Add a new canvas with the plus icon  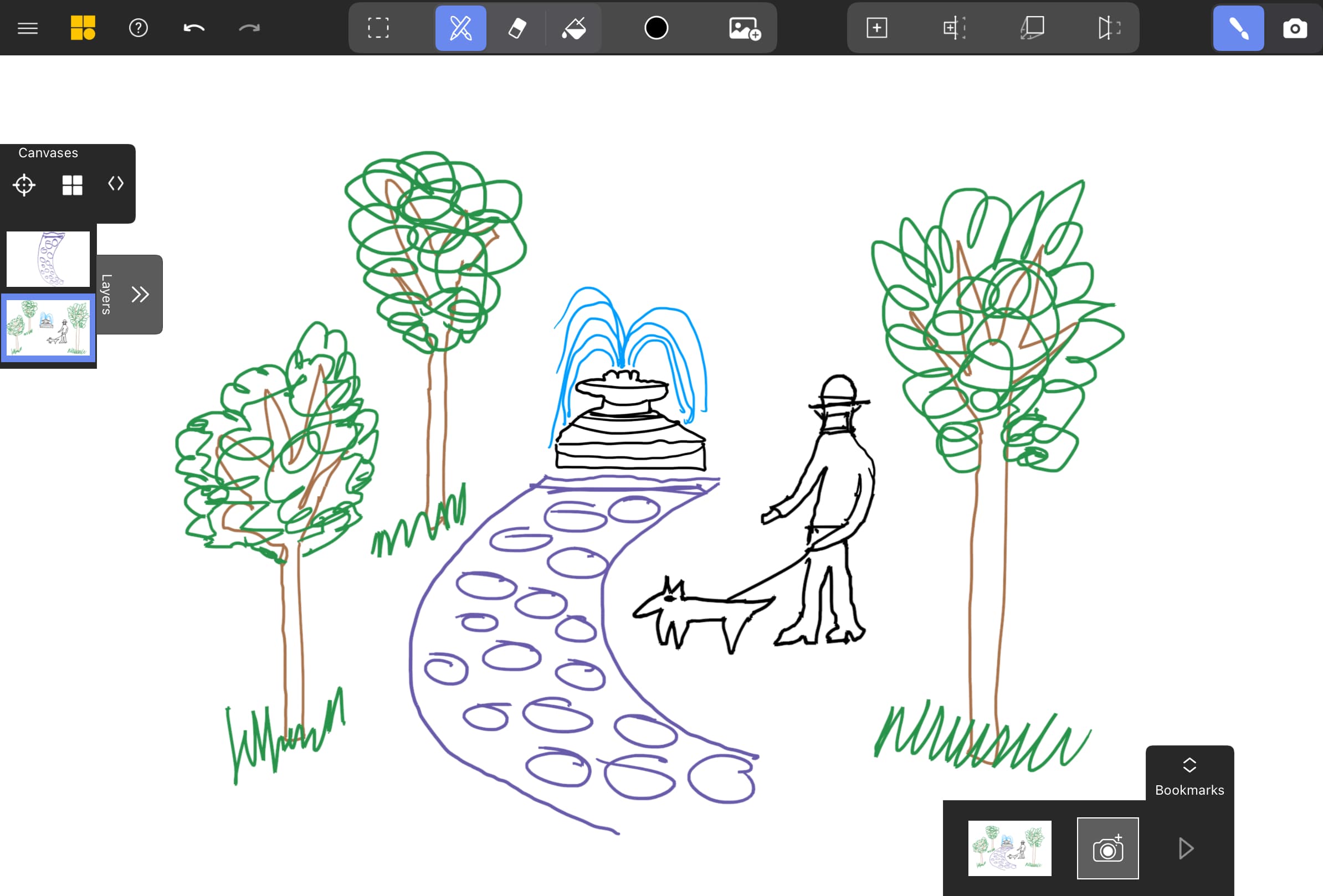[876, 28]
